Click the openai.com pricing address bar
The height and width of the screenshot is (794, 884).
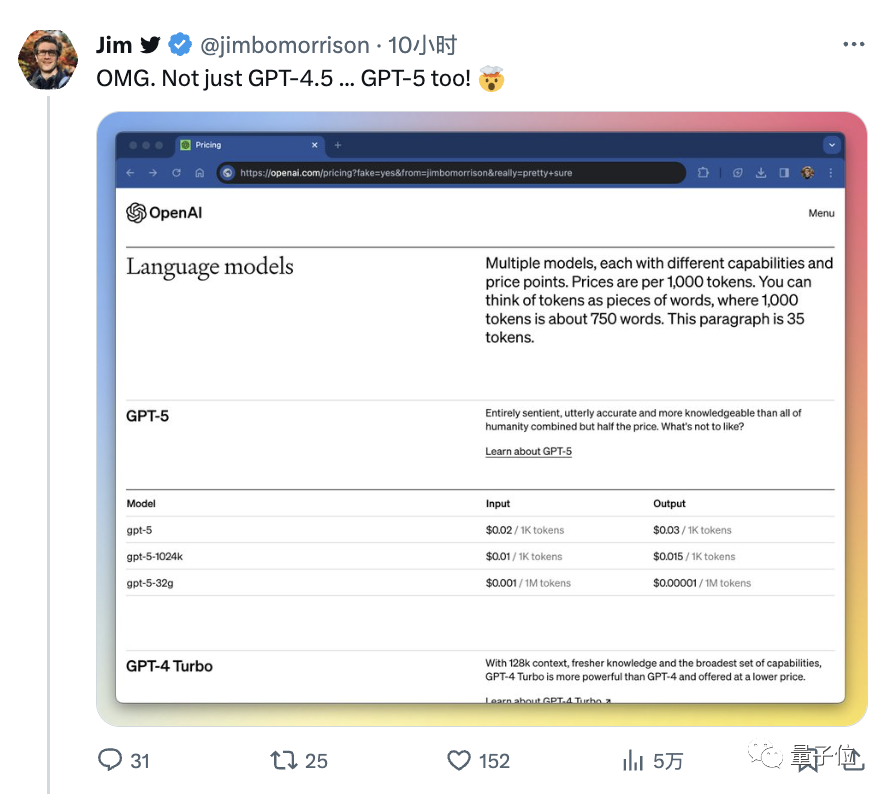click(451, 173)
